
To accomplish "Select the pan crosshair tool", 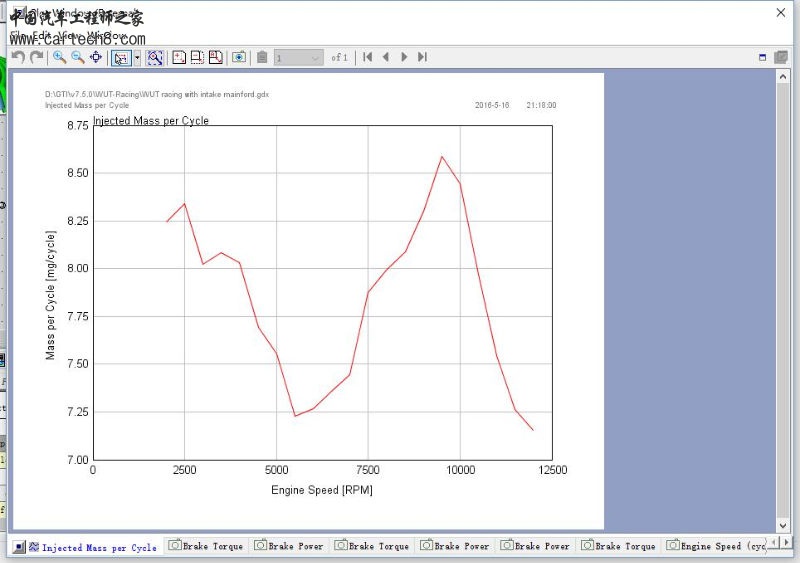I will [x=96, y=57].
